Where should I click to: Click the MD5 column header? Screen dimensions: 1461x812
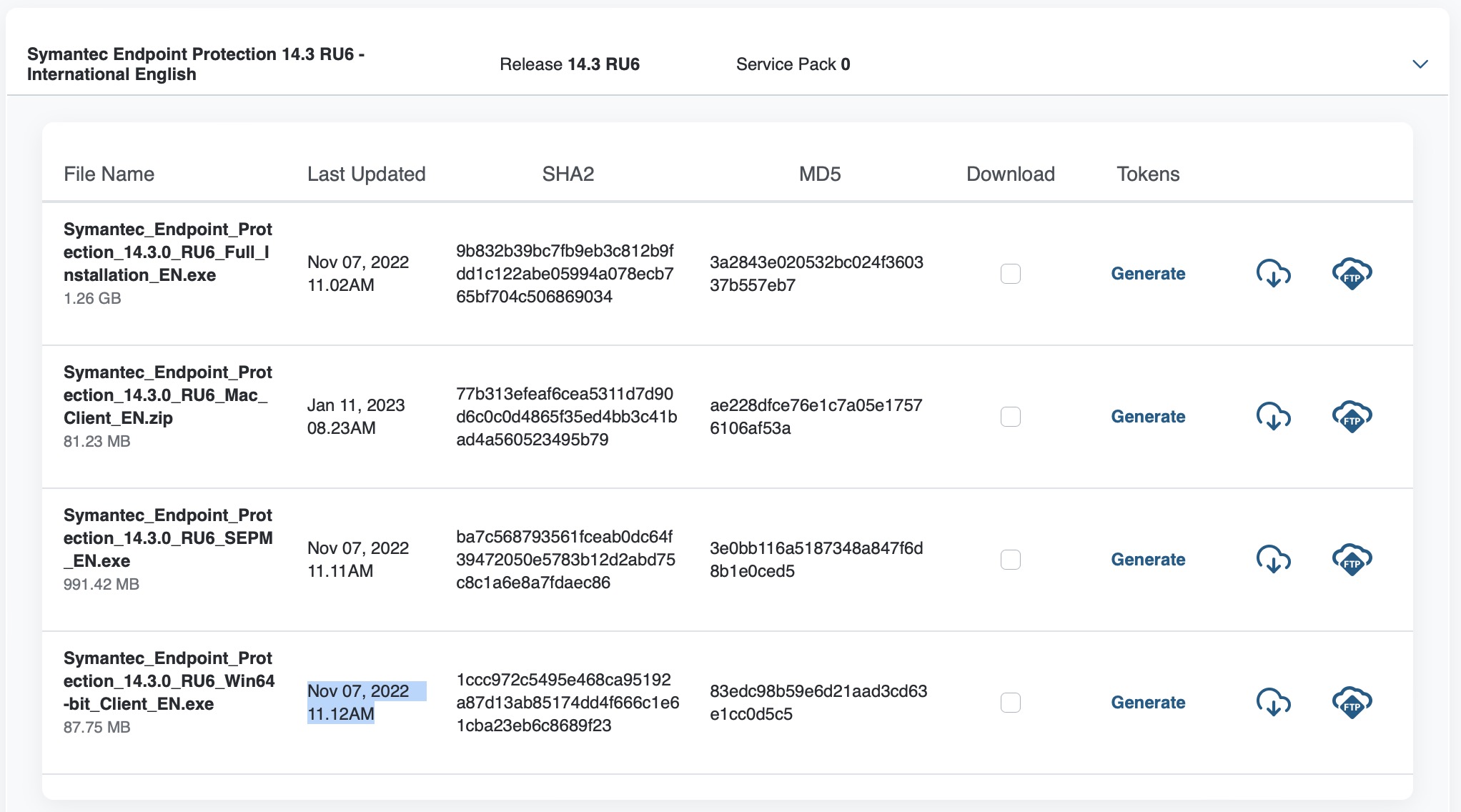click(x=820, y=174)
